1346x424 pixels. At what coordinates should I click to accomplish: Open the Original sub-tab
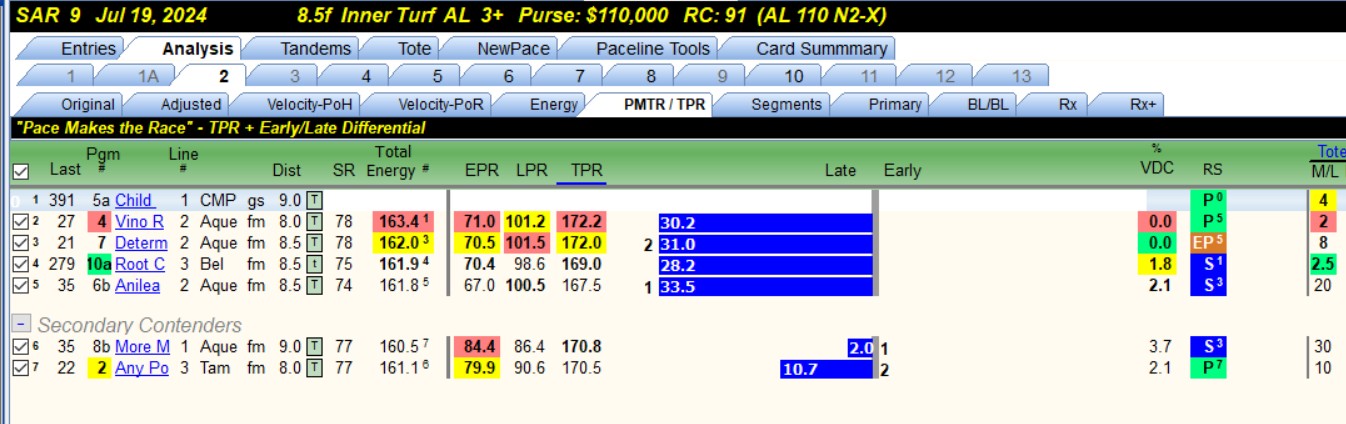88,104
